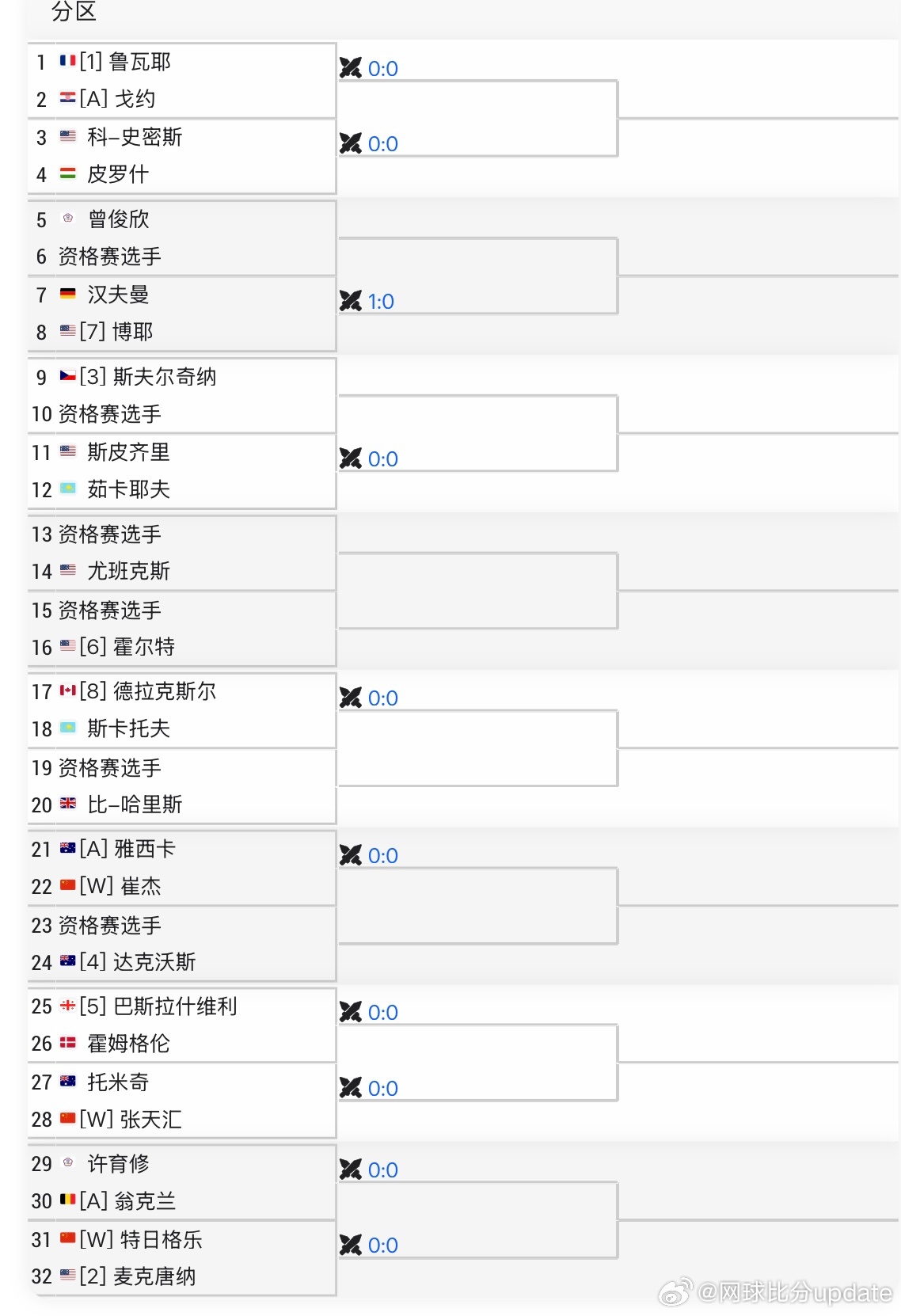Select player 曾俊欣 in row 5

tap(119, 219)
